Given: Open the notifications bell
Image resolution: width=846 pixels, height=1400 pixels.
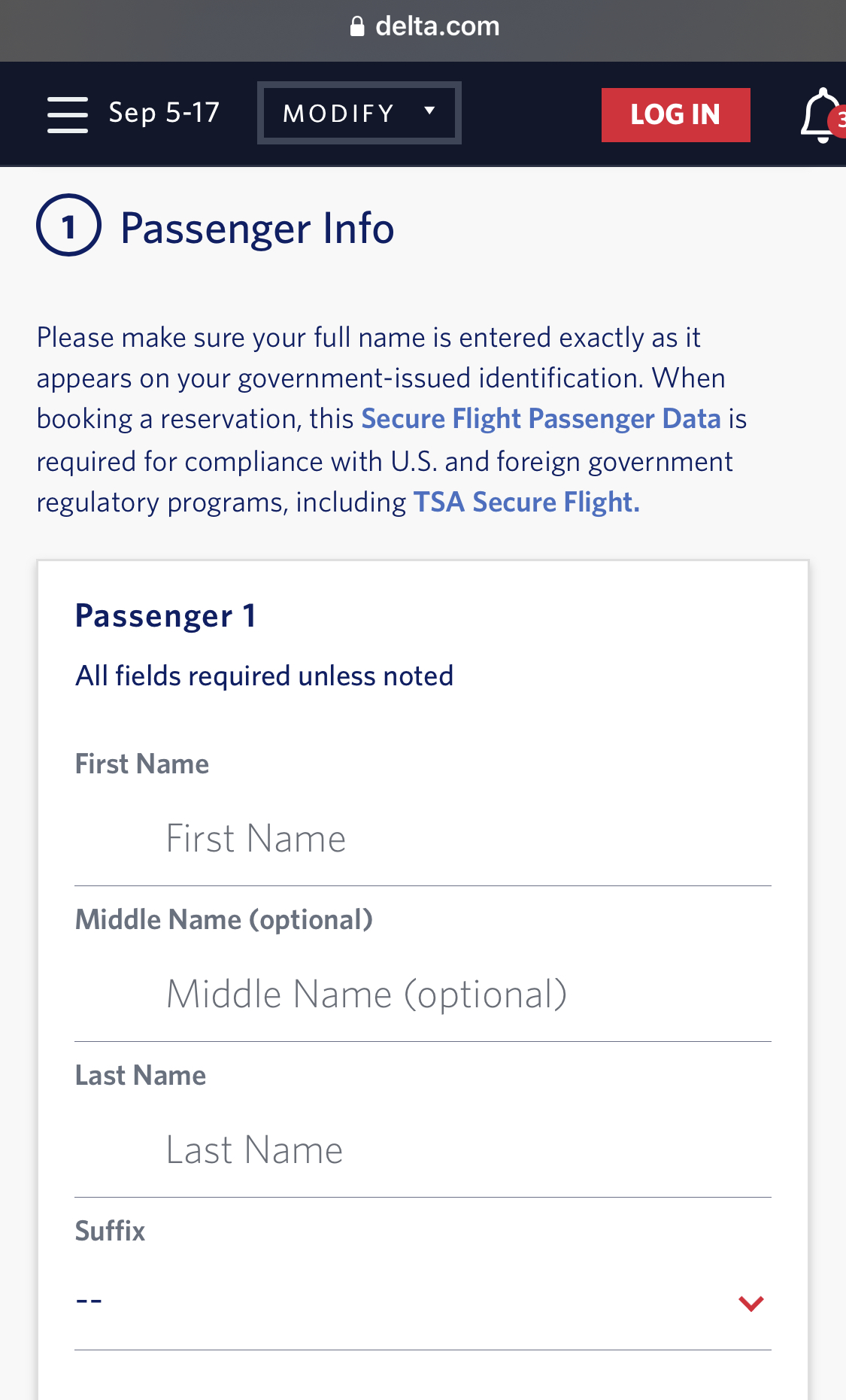Looking at the screenshot, I should [821, 115].
